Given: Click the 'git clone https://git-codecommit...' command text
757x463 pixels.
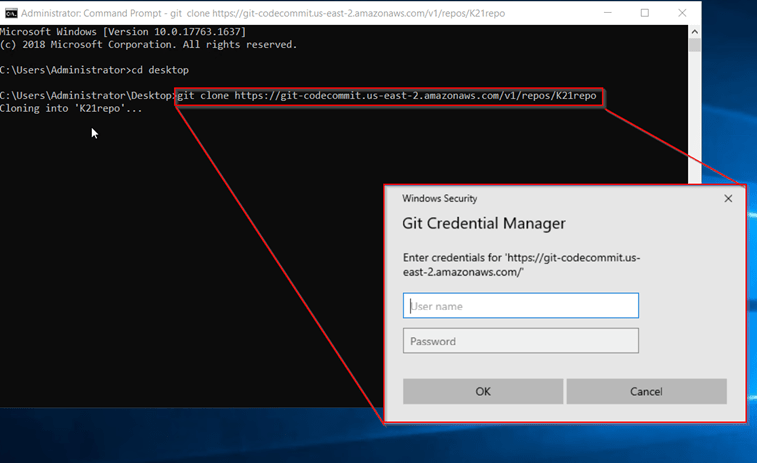Looking at the screenshot, I should pyautogui.click(x=387, y=96).
